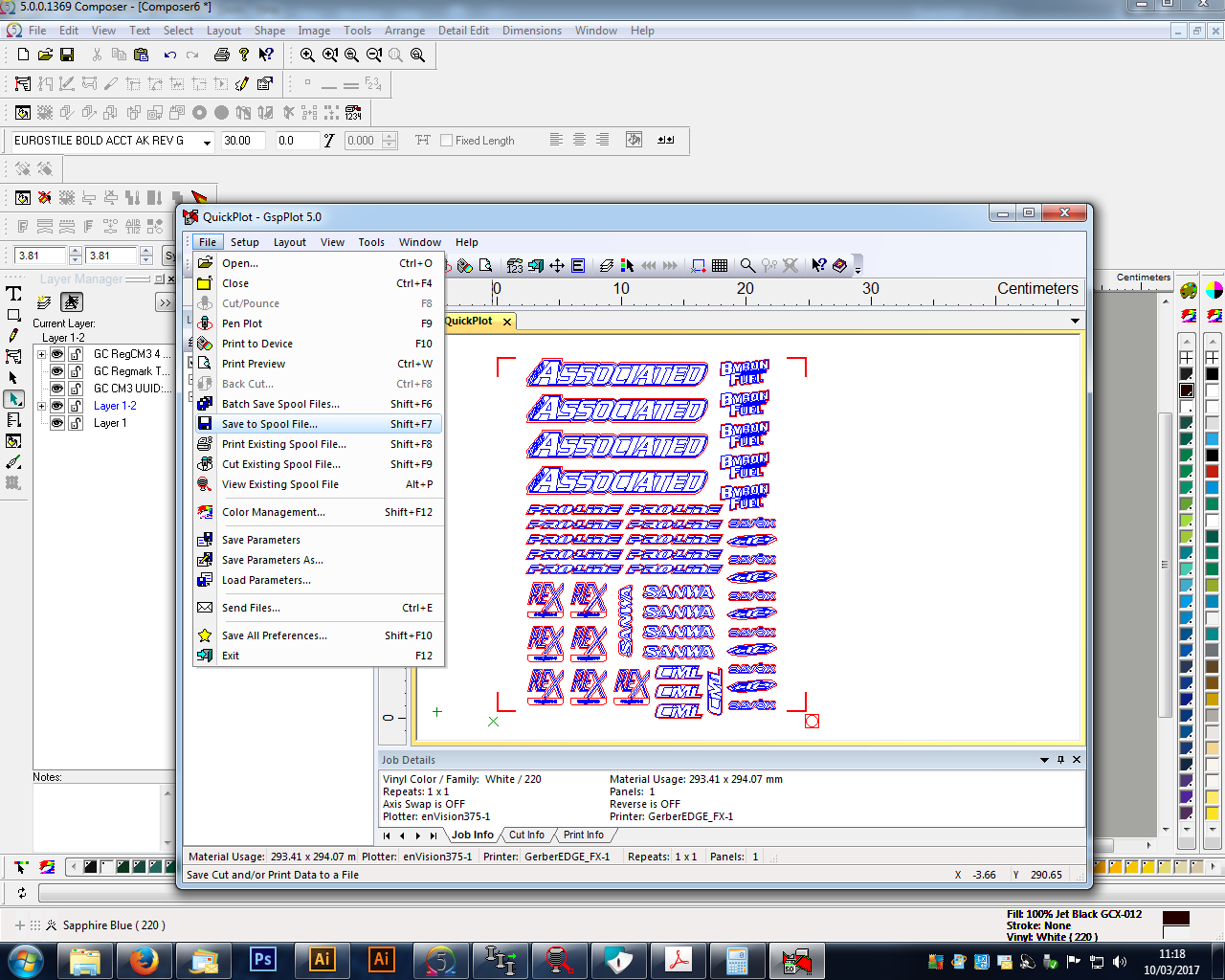Switch to the Print Info tab
The image size is (1225, 980).
coord(583,835)
